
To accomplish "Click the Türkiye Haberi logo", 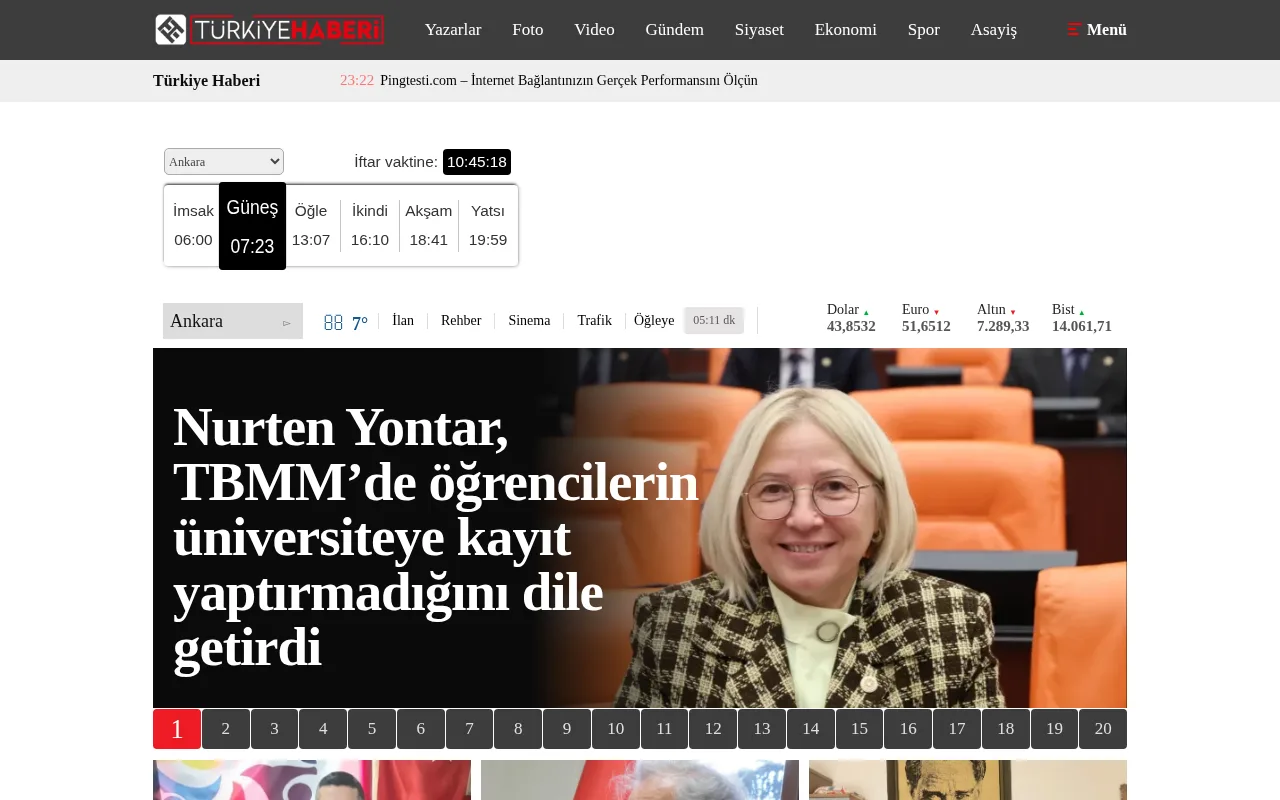I will tap(269, 29).
